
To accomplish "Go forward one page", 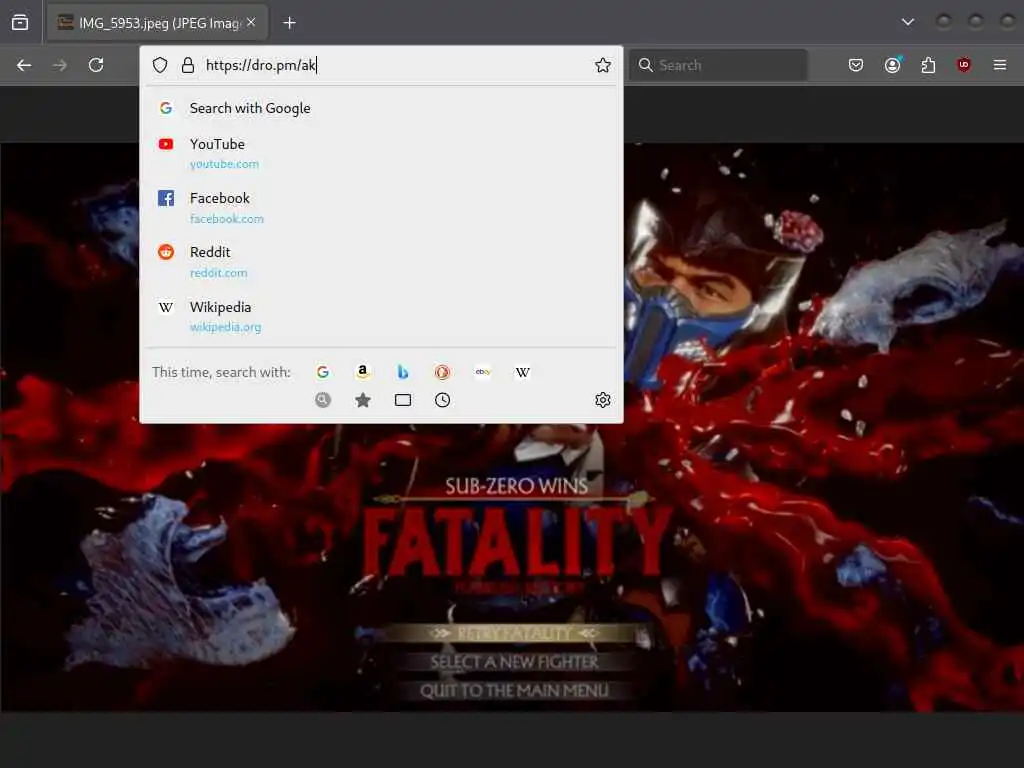I will 60,65.
